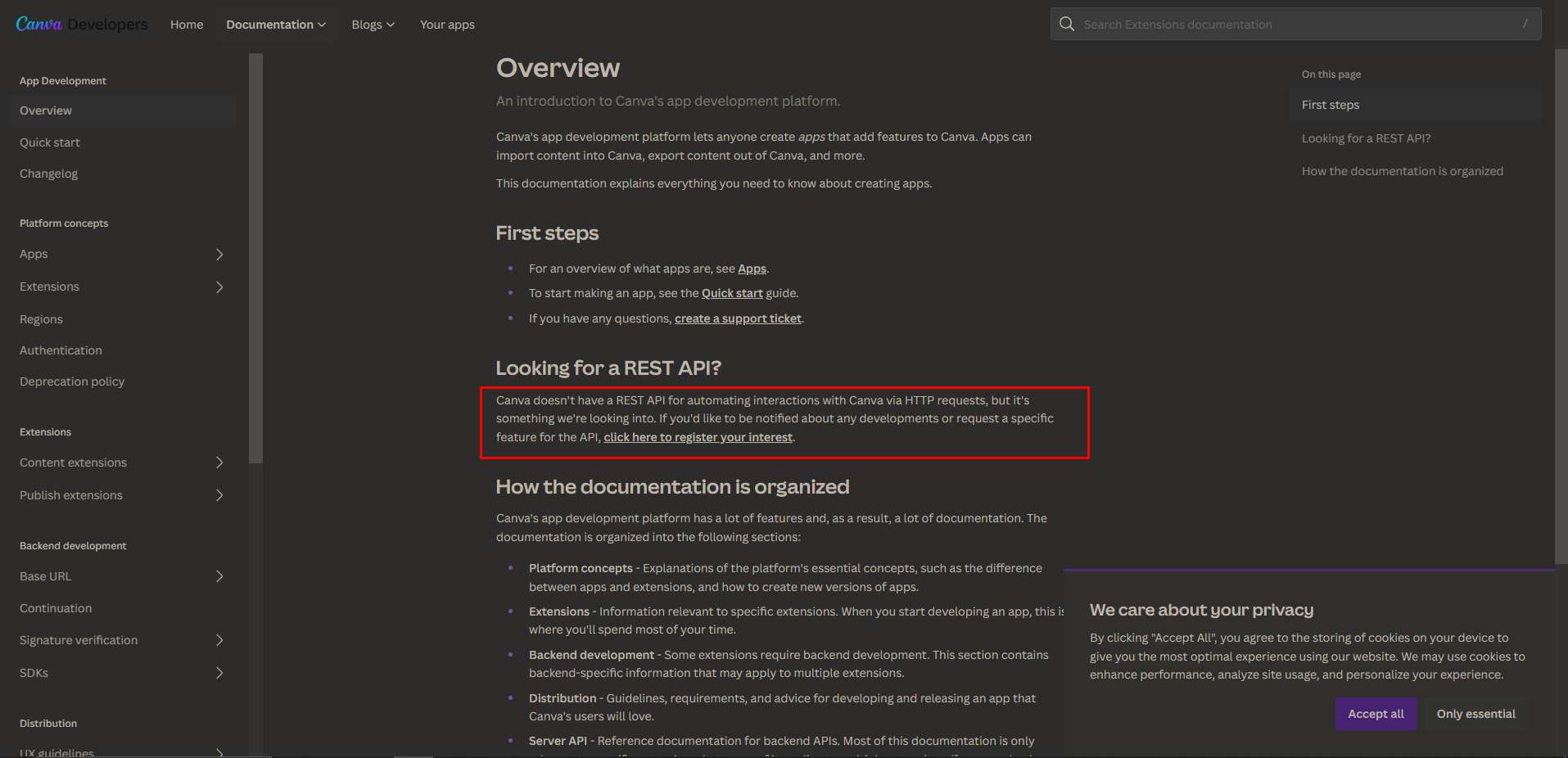Click the create a support ticket link

738,318
